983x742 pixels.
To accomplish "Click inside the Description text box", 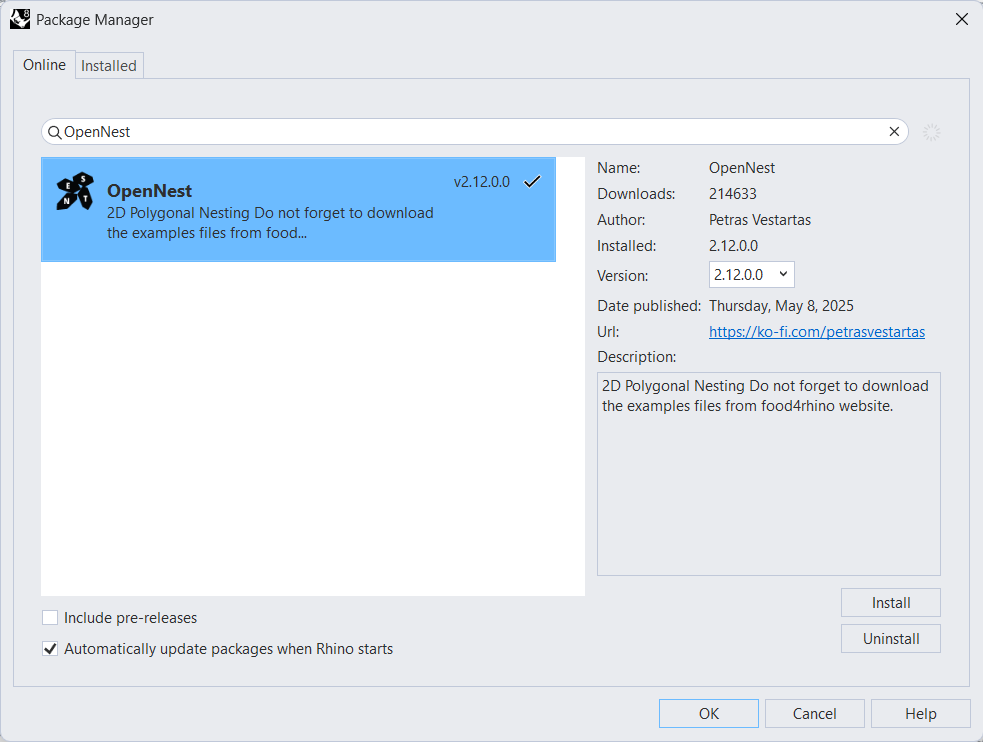I will (769, 474).
